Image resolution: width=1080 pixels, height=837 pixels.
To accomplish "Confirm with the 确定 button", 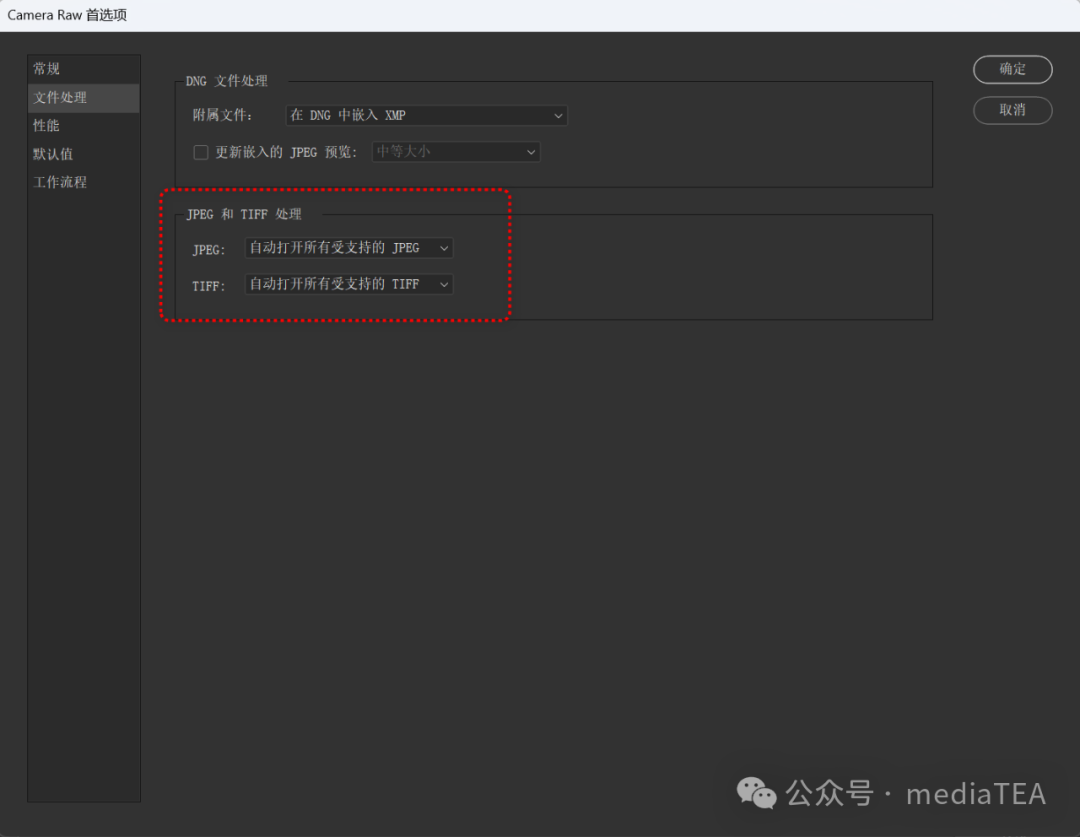I will click(1012, 69).
